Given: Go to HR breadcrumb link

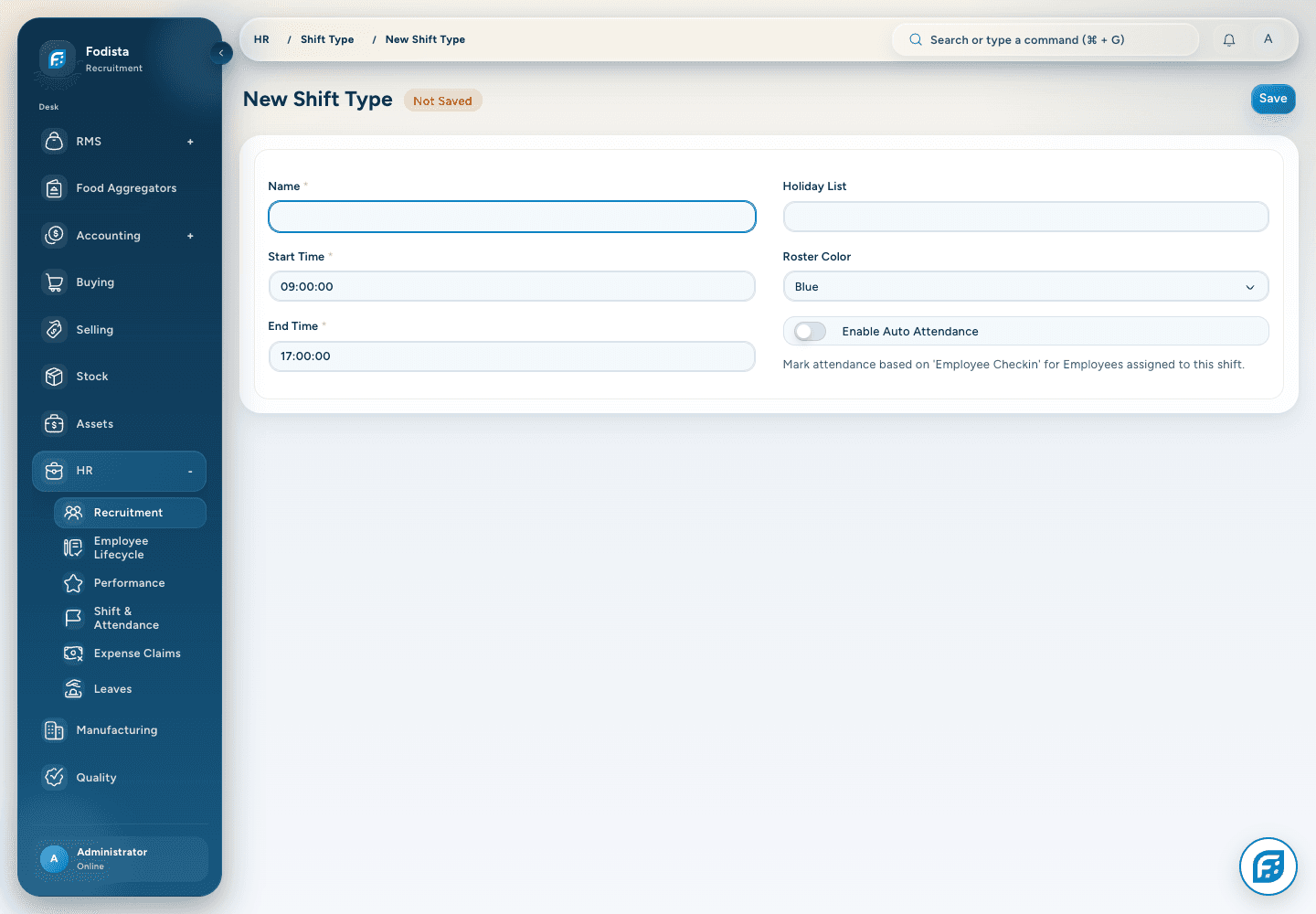Looking at the screenshot, I should (261, 39).
